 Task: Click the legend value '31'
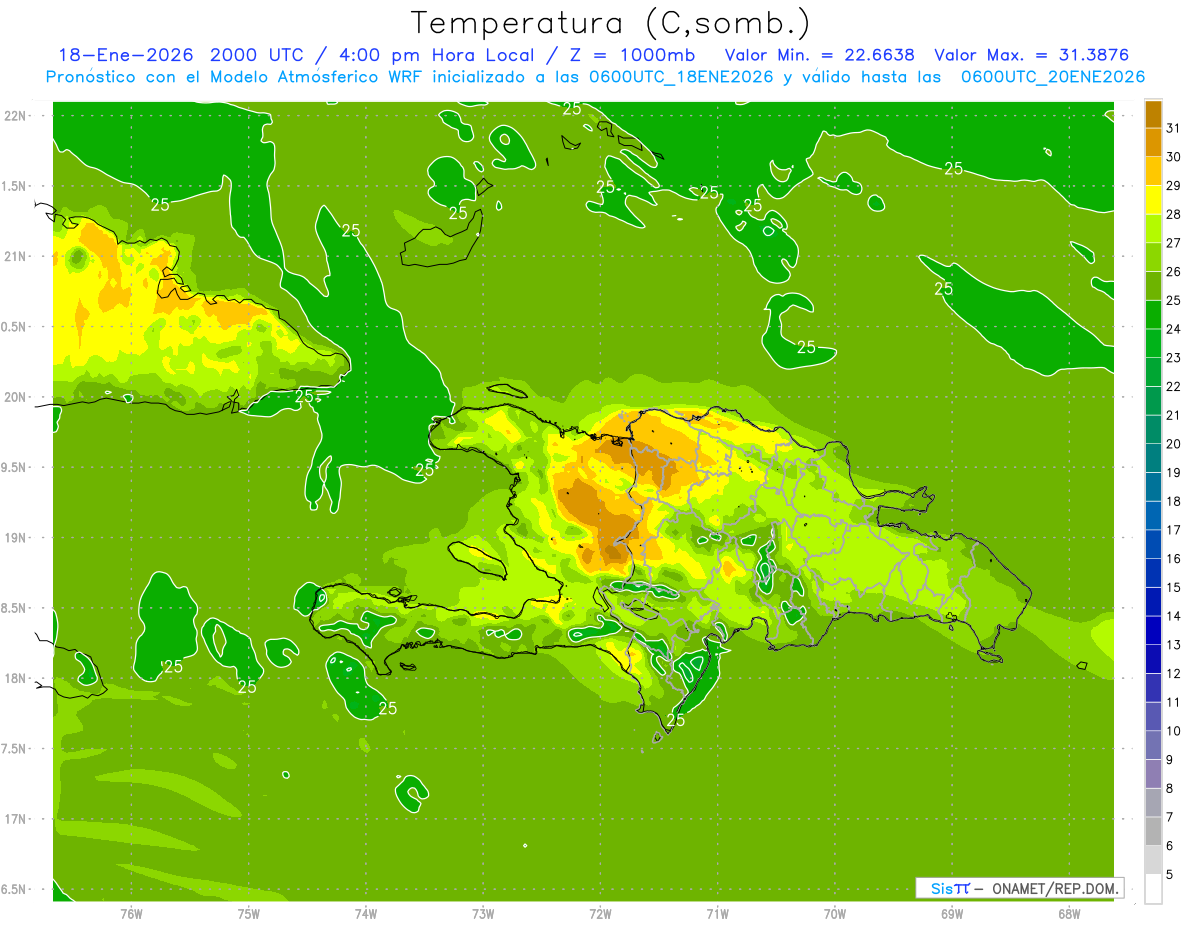click(1174, 128)
